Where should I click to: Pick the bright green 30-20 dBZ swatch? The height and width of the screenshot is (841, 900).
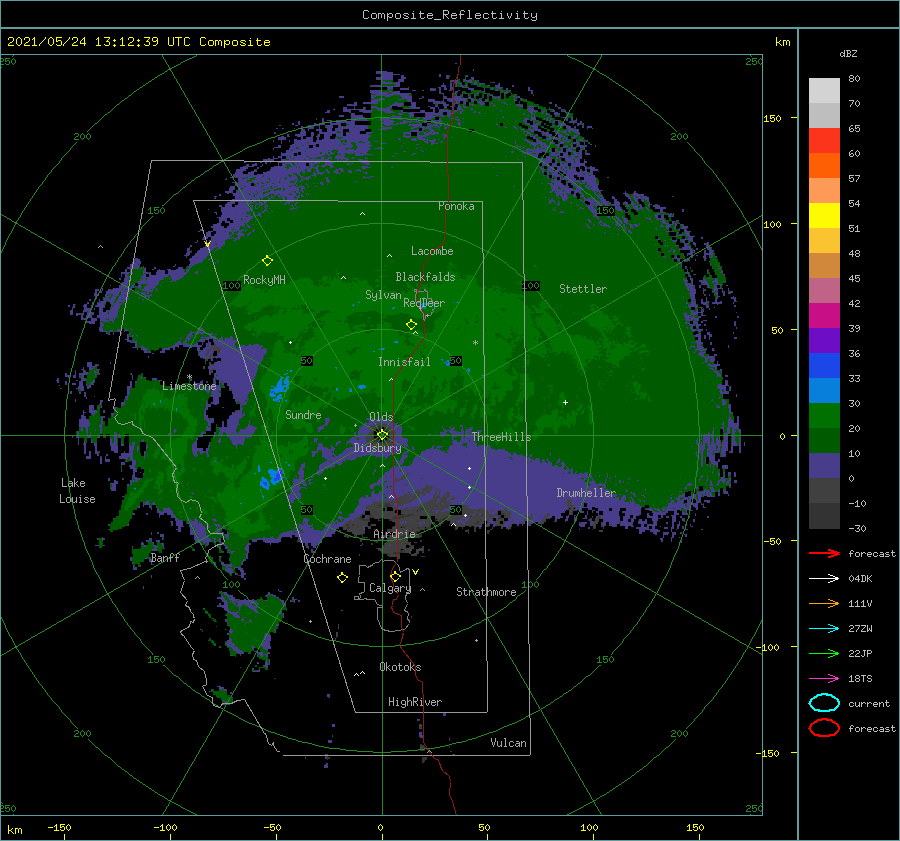click(824, 416)
